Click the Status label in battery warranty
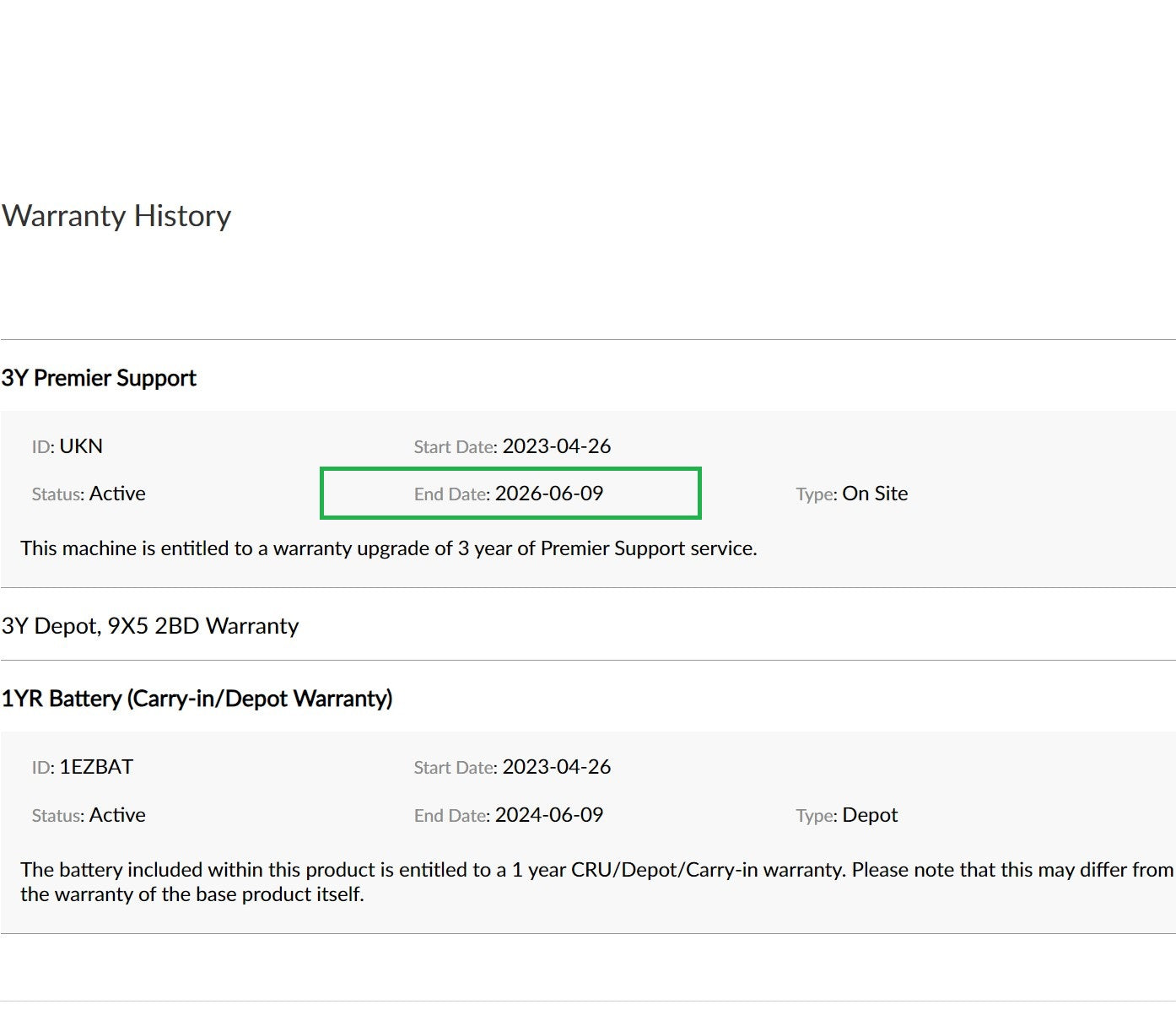 (x=58, y=816)
